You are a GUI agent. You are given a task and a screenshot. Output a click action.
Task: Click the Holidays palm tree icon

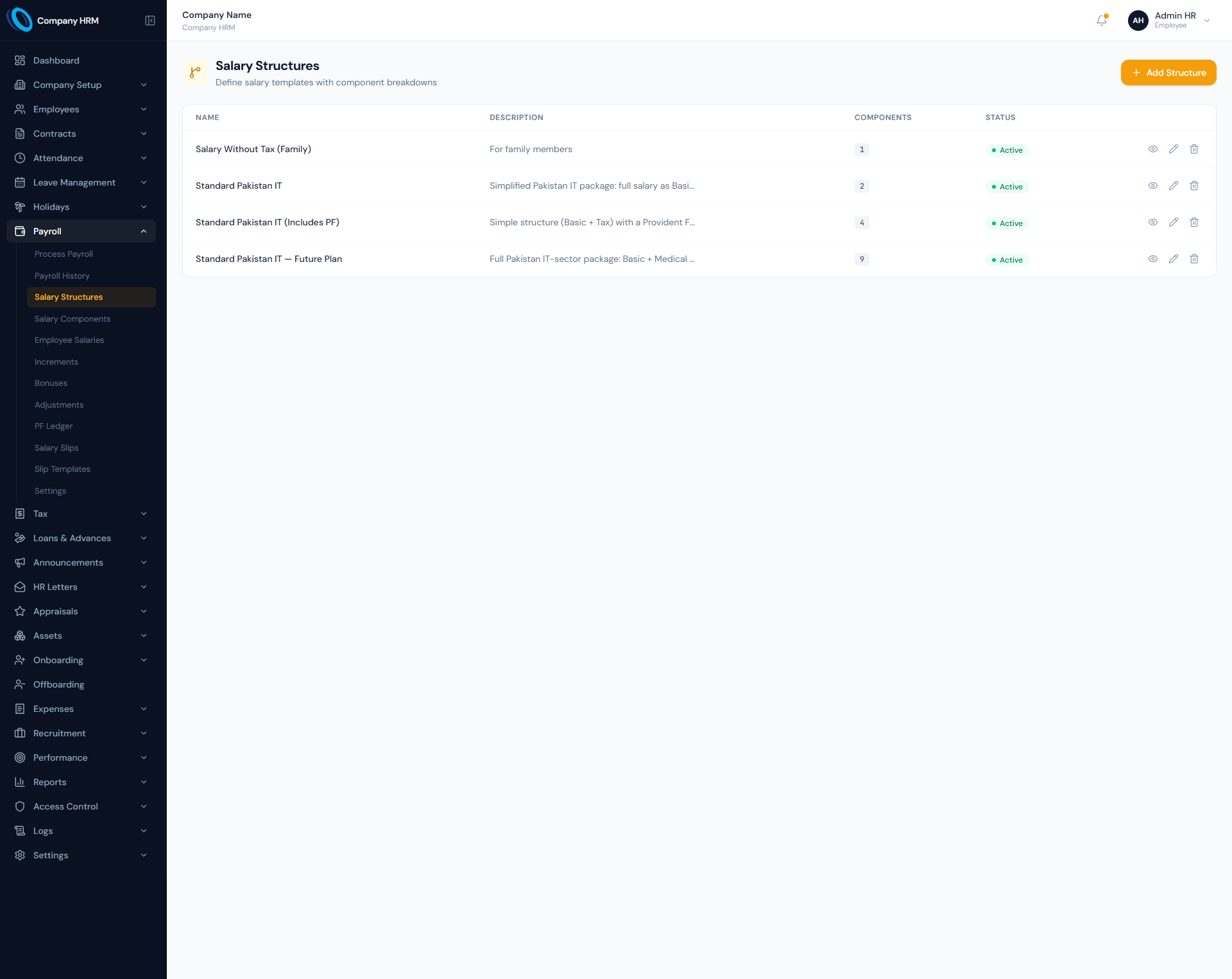[20, 207]
